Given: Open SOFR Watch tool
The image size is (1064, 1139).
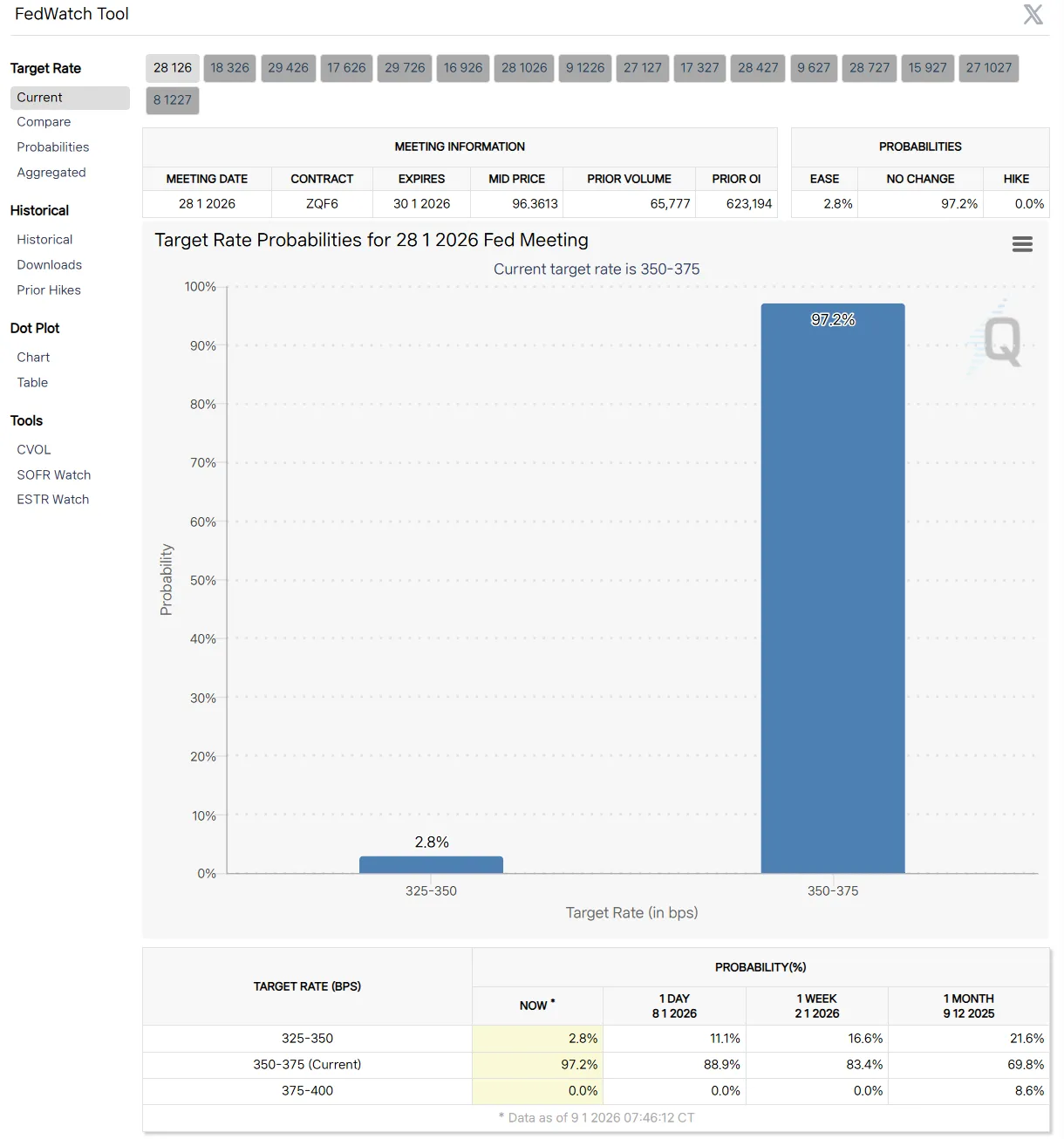Looking at the screenshot, I should pos(54,475).
